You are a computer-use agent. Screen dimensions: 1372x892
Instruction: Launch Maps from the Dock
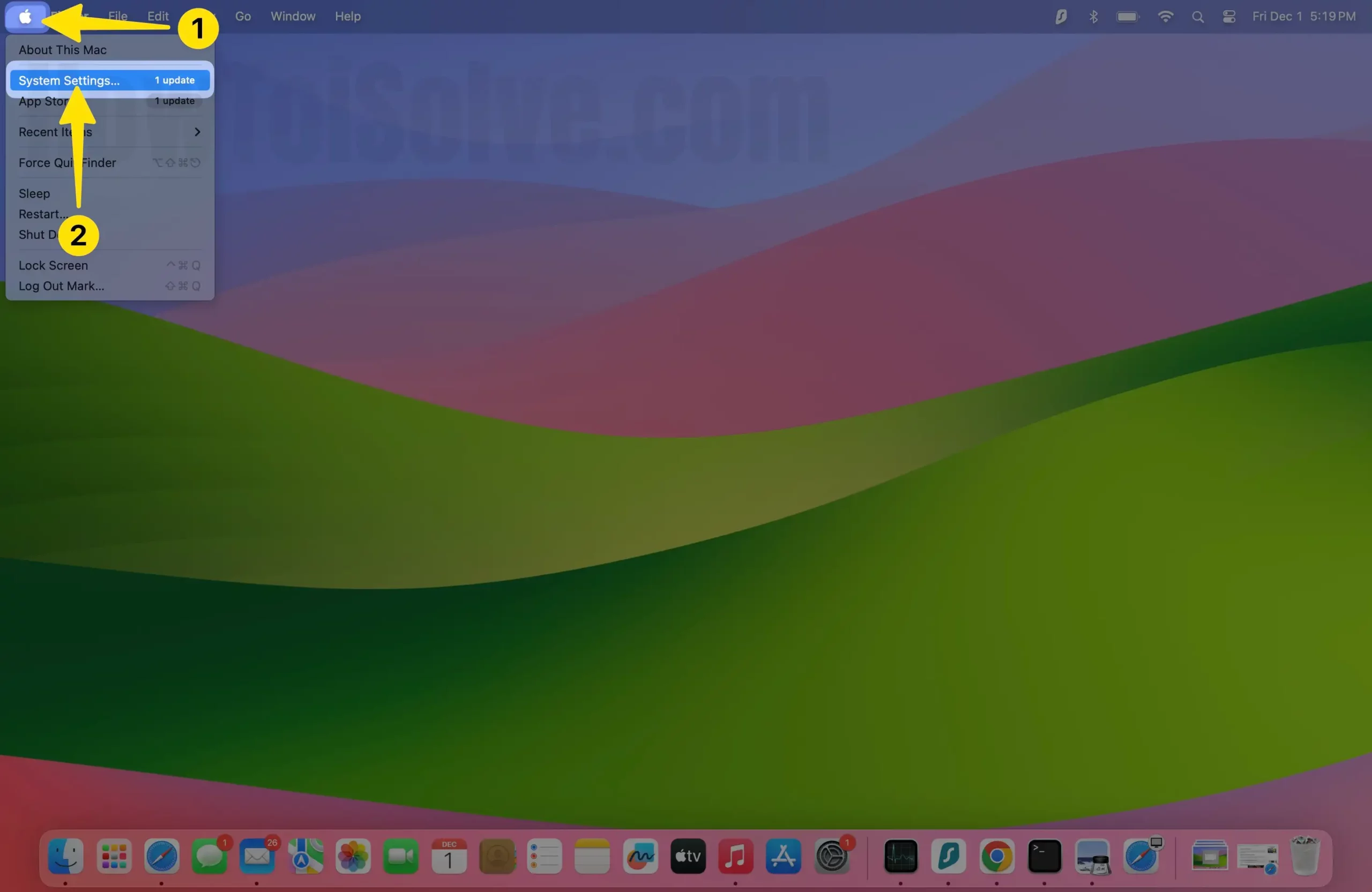coord(305,856)
